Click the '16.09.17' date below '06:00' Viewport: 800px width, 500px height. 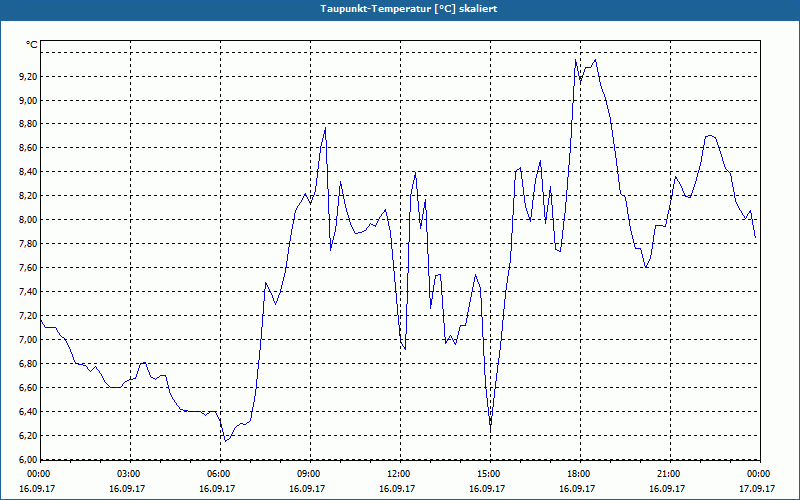coord(217,488)
